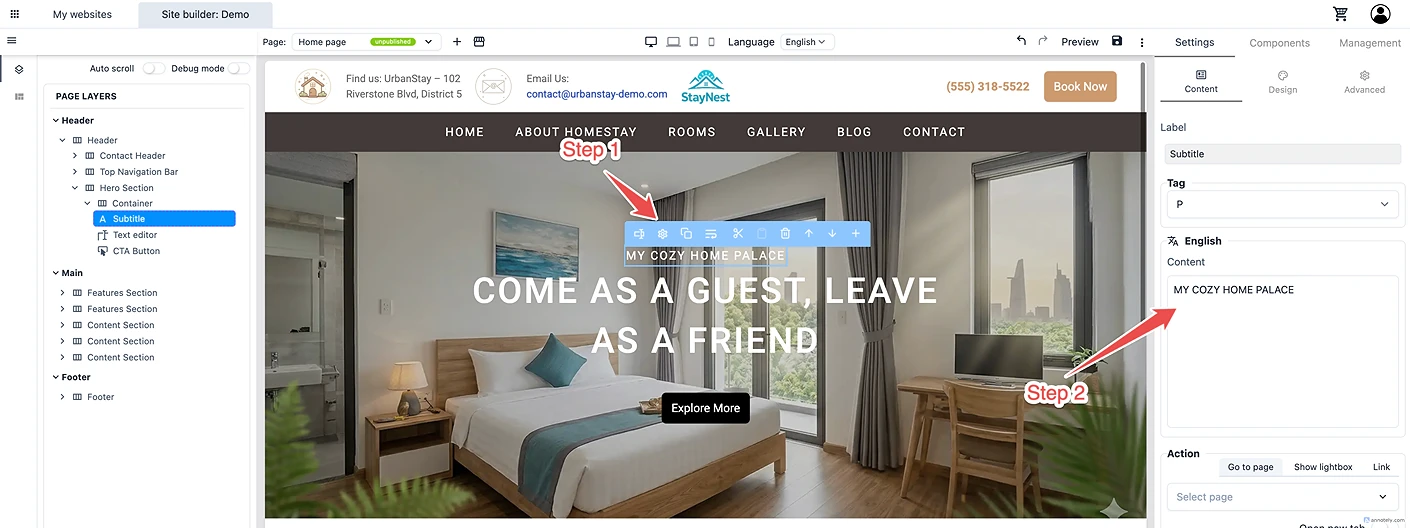1410x528 pixels.
Task: Open the Language dropdown set to English
Action: pos(806,42)
